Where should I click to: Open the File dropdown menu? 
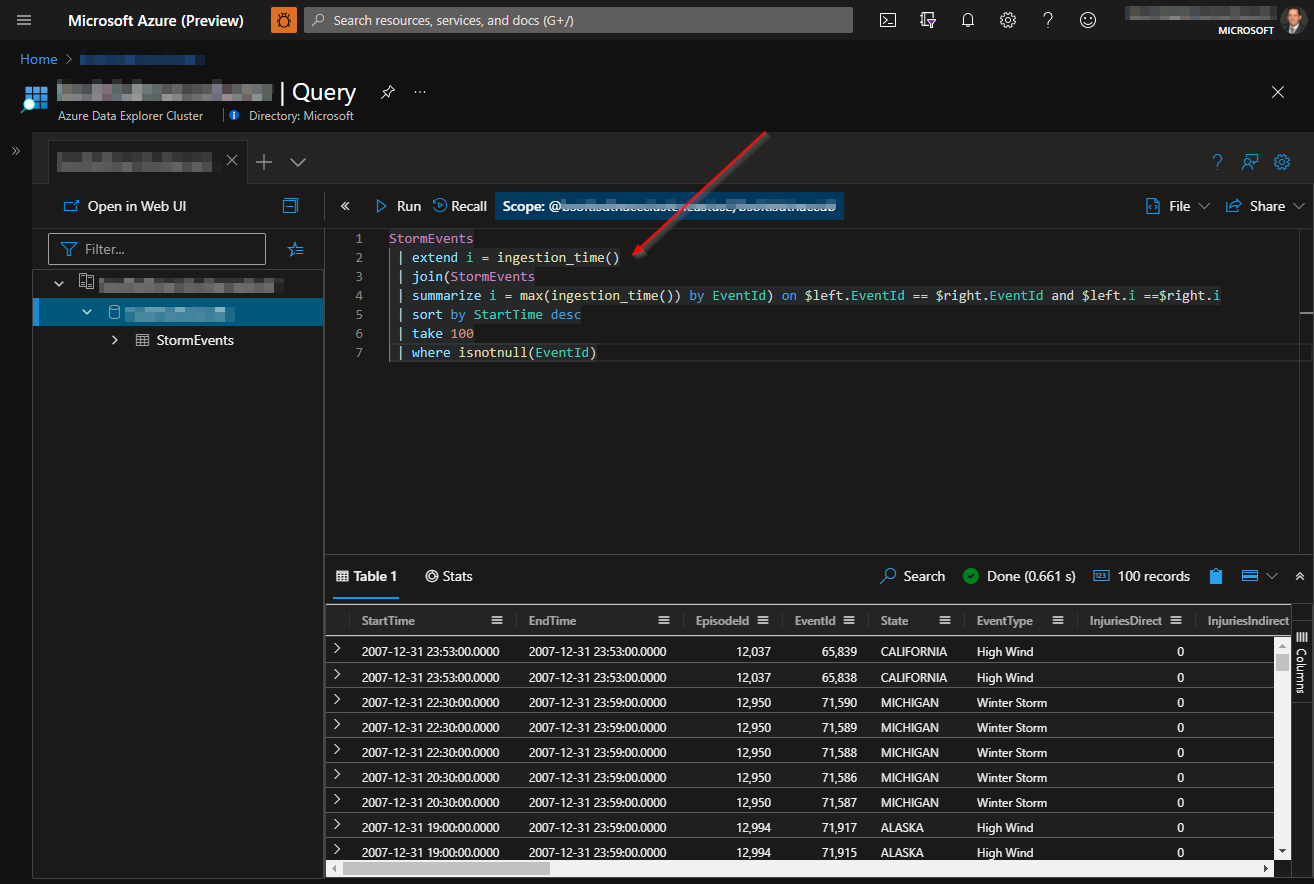pyautogui.click(x=1178, y=206)
